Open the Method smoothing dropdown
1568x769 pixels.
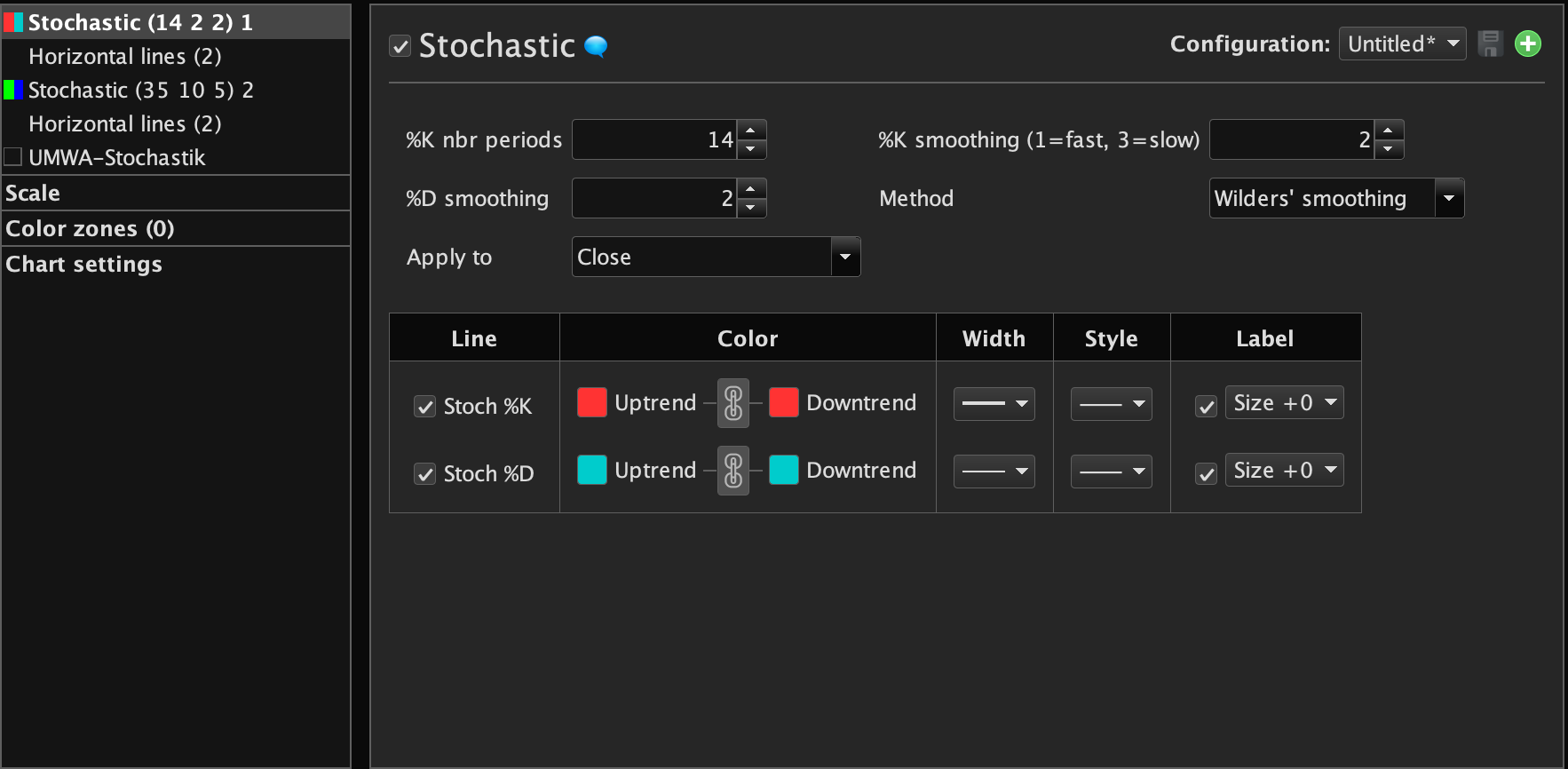pos(1449,198)
